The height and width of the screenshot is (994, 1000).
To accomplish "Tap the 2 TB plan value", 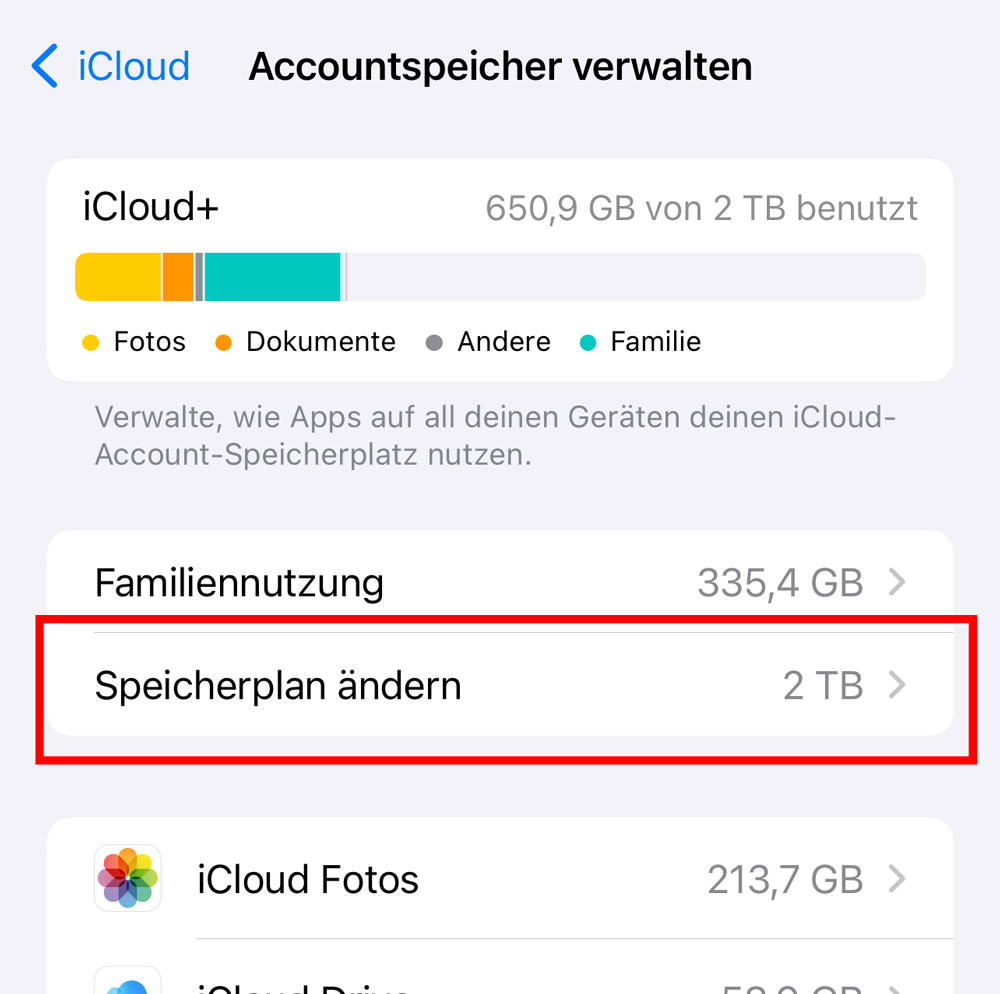I will pos(823,685).
